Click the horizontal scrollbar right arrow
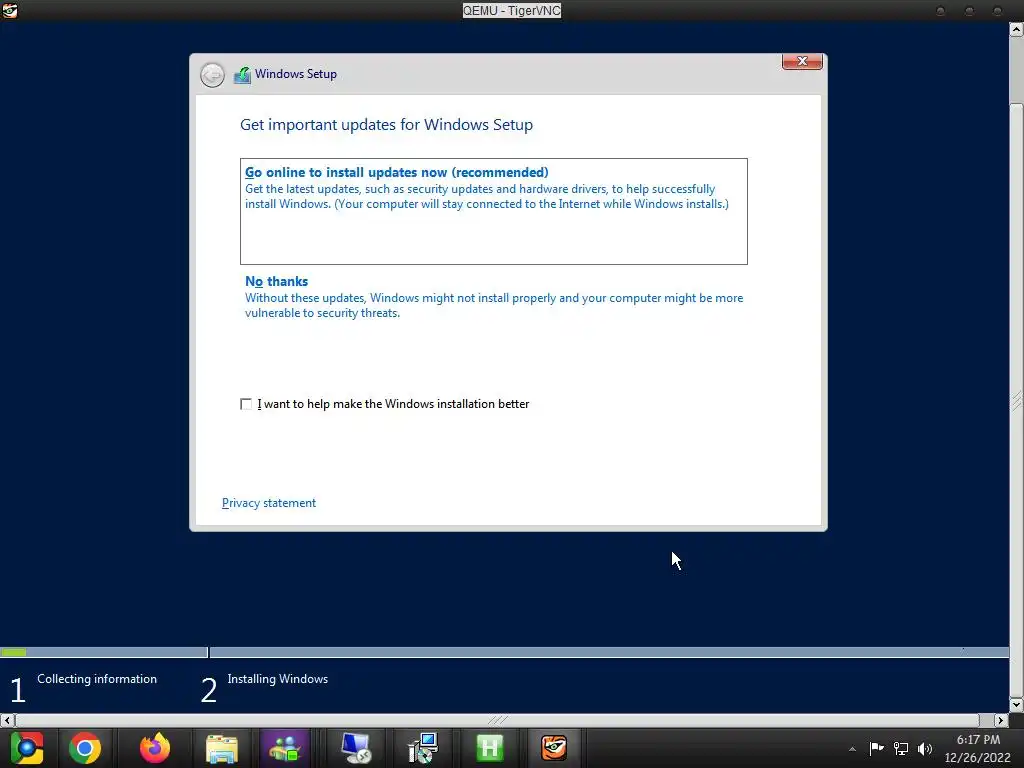The width and height of the screenshot is (1024, 768). tap(1001, 720)
